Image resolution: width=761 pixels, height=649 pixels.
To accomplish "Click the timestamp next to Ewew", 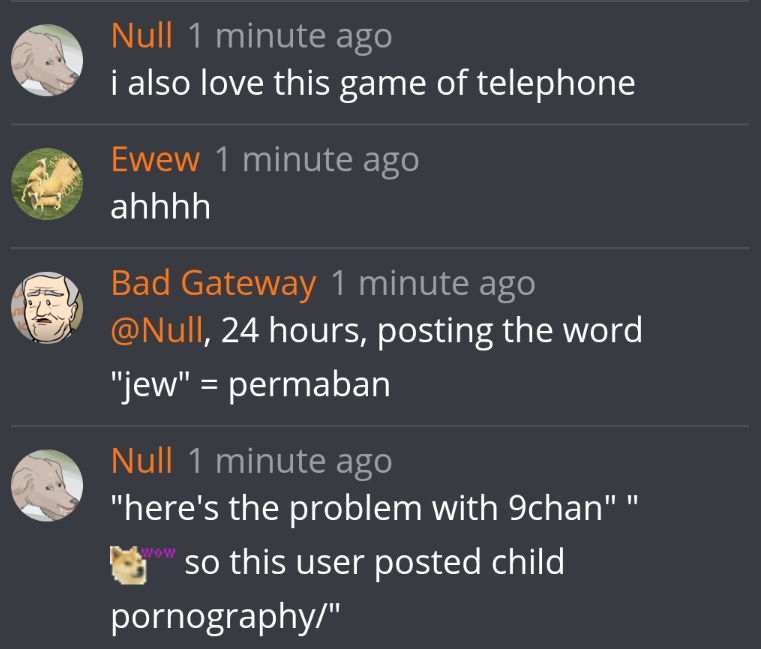I will pos(317,161).
